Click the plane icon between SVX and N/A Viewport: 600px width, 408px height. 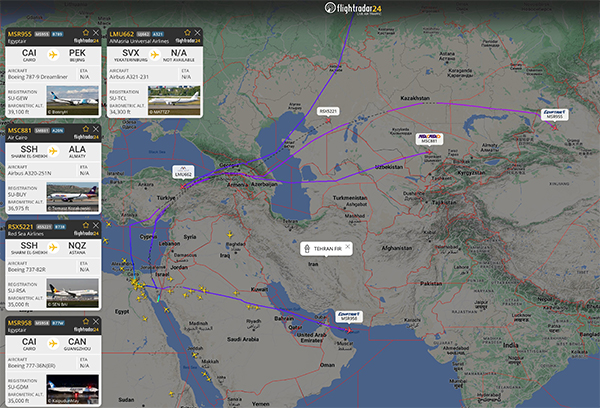(x=155, y=55)
